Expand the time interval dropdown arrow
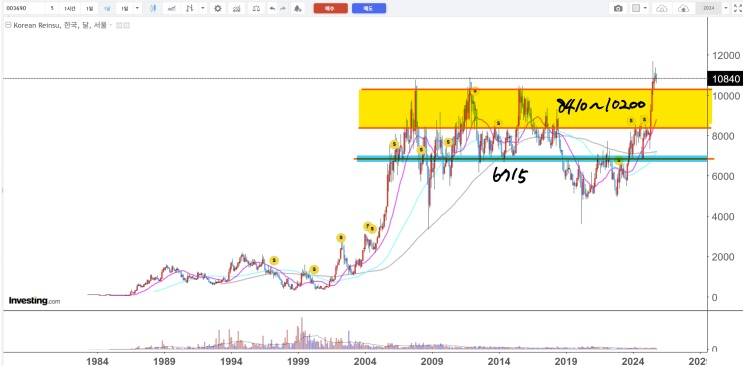 [x=137, y=8]
